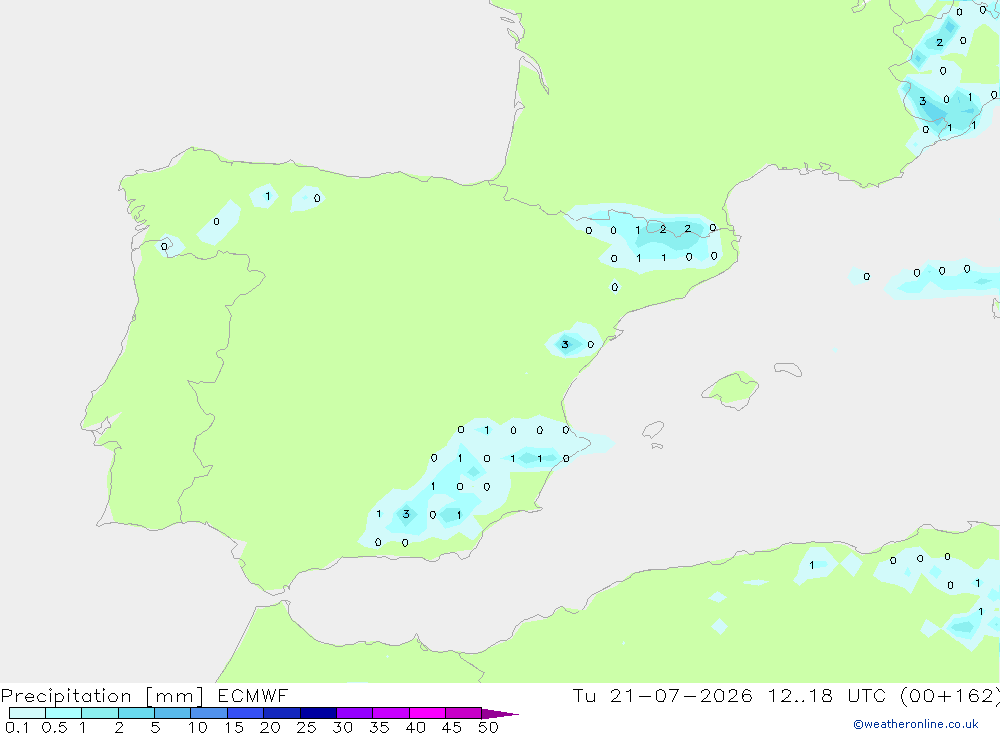Click the 30–35 mm purple legend box

click(354, 713)
